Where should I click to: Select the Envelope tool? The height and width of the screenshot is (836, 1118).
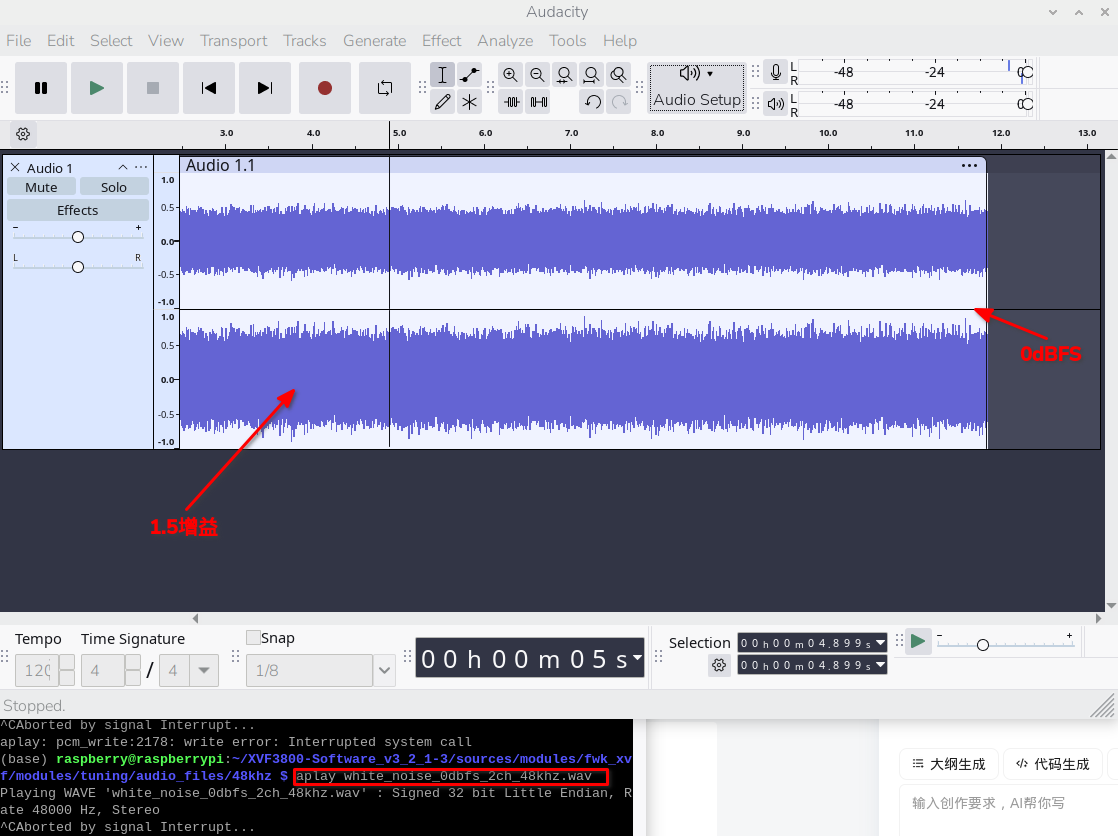tap(469, 75)
